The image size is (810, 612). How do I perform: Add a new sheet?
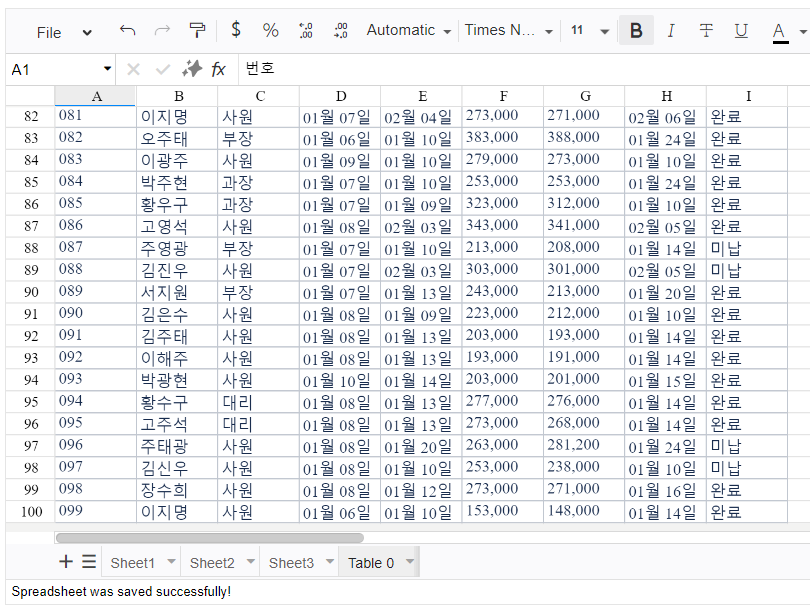pos(66,561)
